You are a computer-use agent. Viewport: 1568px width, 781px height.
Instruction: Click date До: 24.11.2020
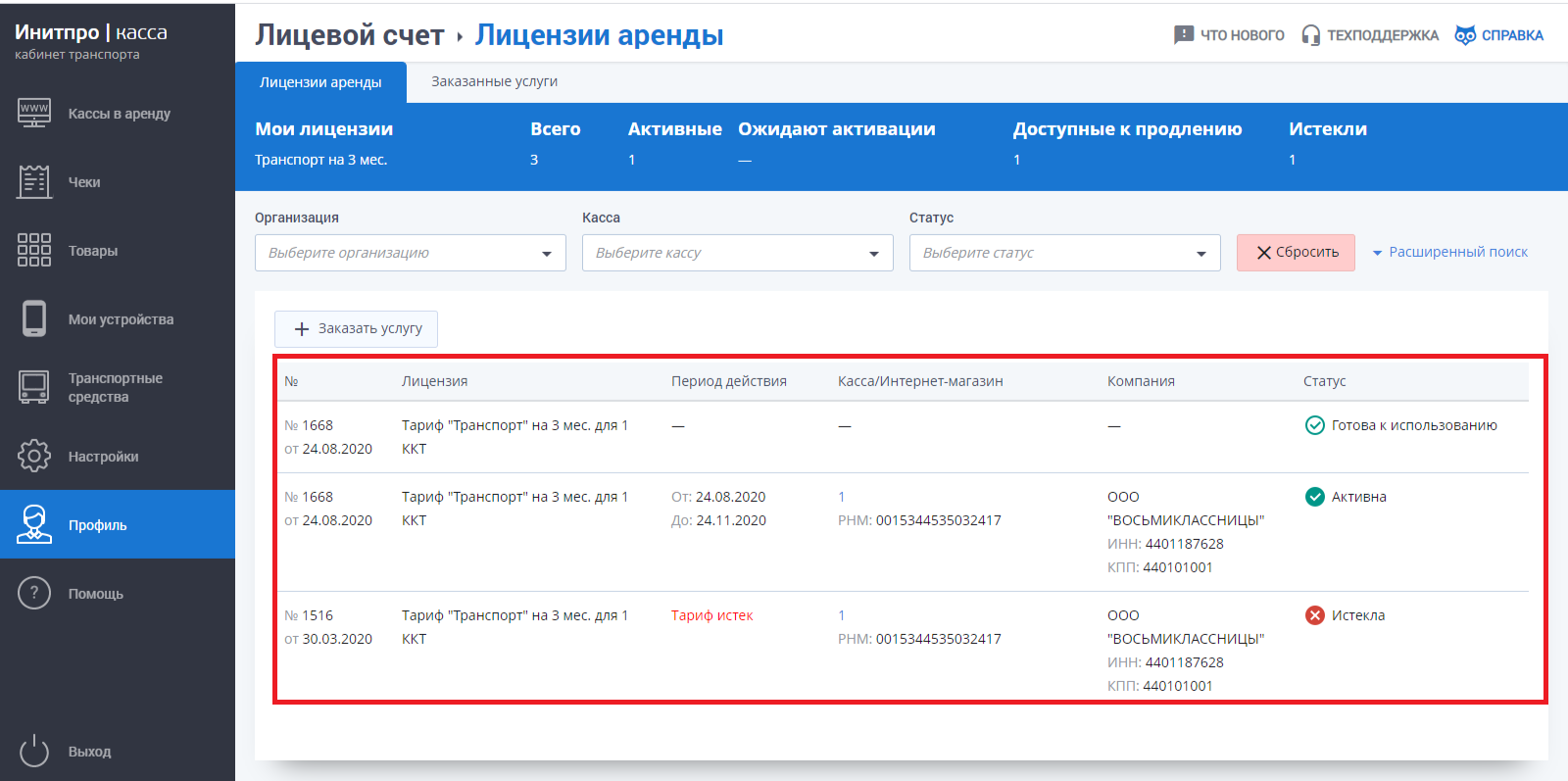point(718,520)
